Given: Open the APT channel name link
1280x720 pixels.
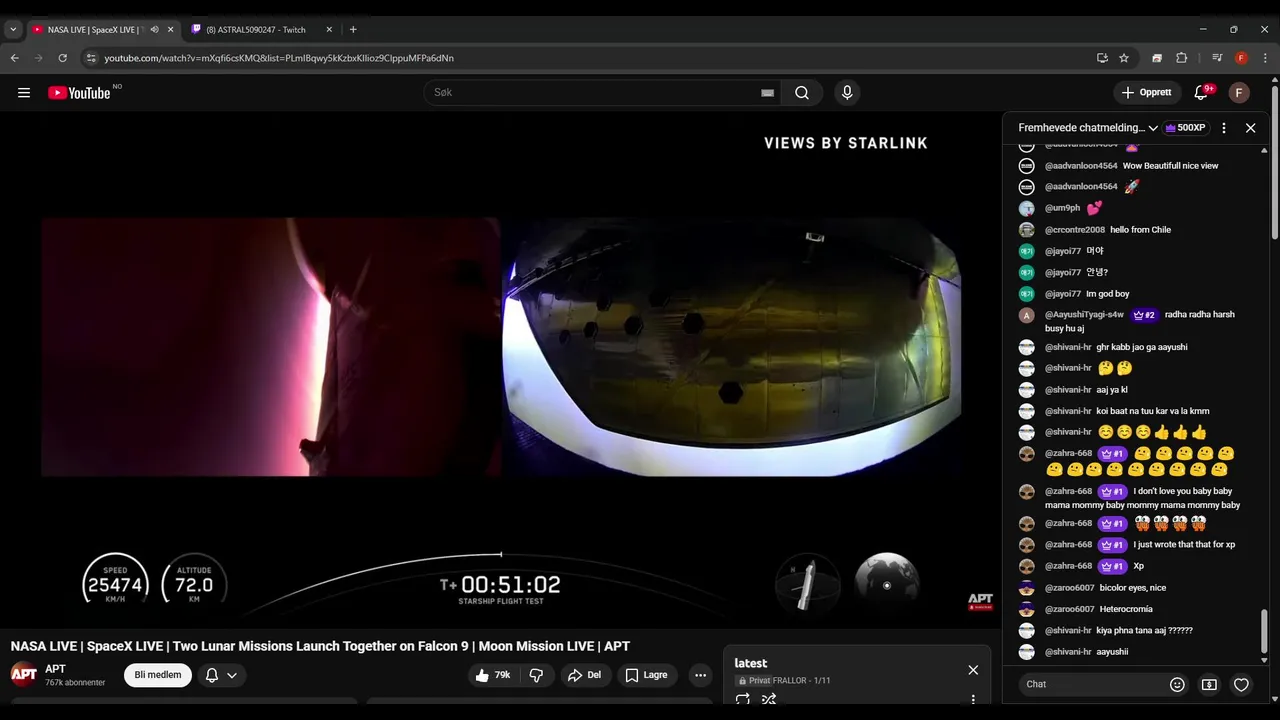Looking at the screenshot, I should 55,669.
